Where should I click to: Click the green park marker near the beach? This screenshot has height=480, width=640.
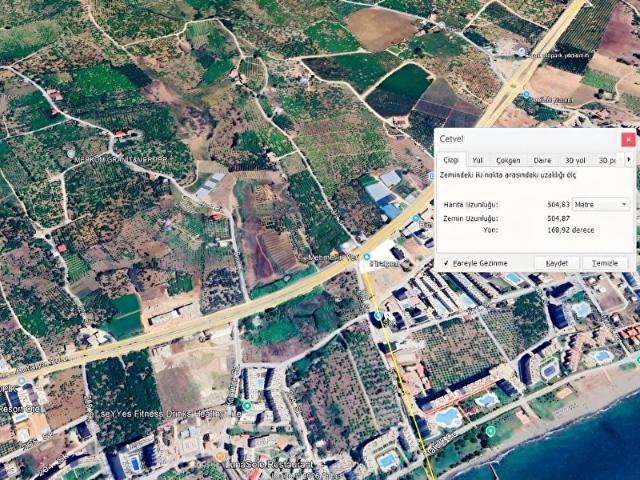click(x=491, y=431)
